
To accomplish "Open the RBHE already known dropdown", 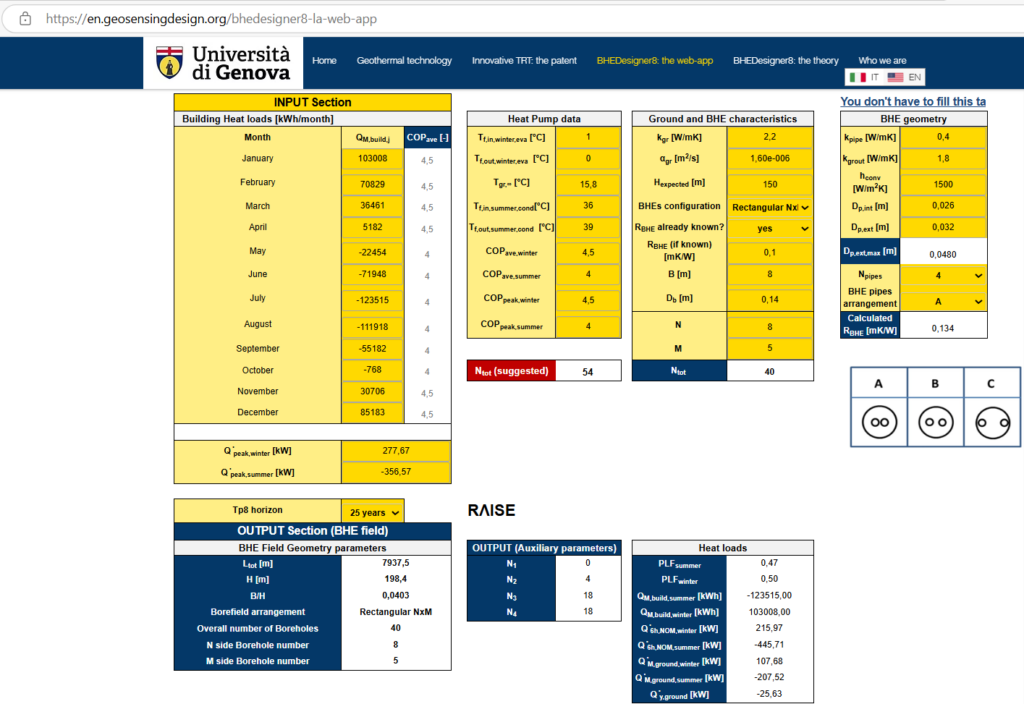I will 769,228.
